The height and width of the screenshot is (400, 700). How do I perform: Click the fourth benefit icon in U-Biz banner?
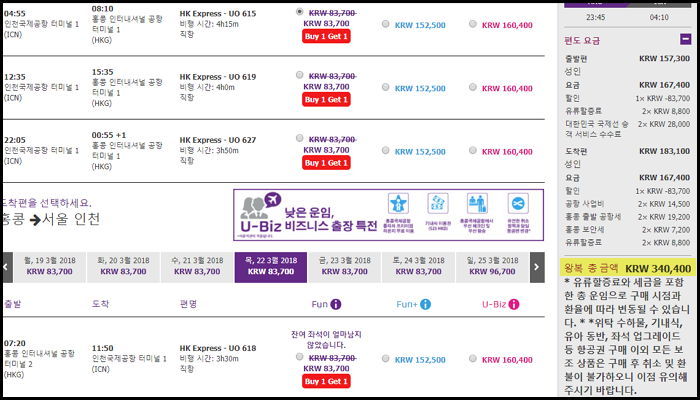pos(518,203)
